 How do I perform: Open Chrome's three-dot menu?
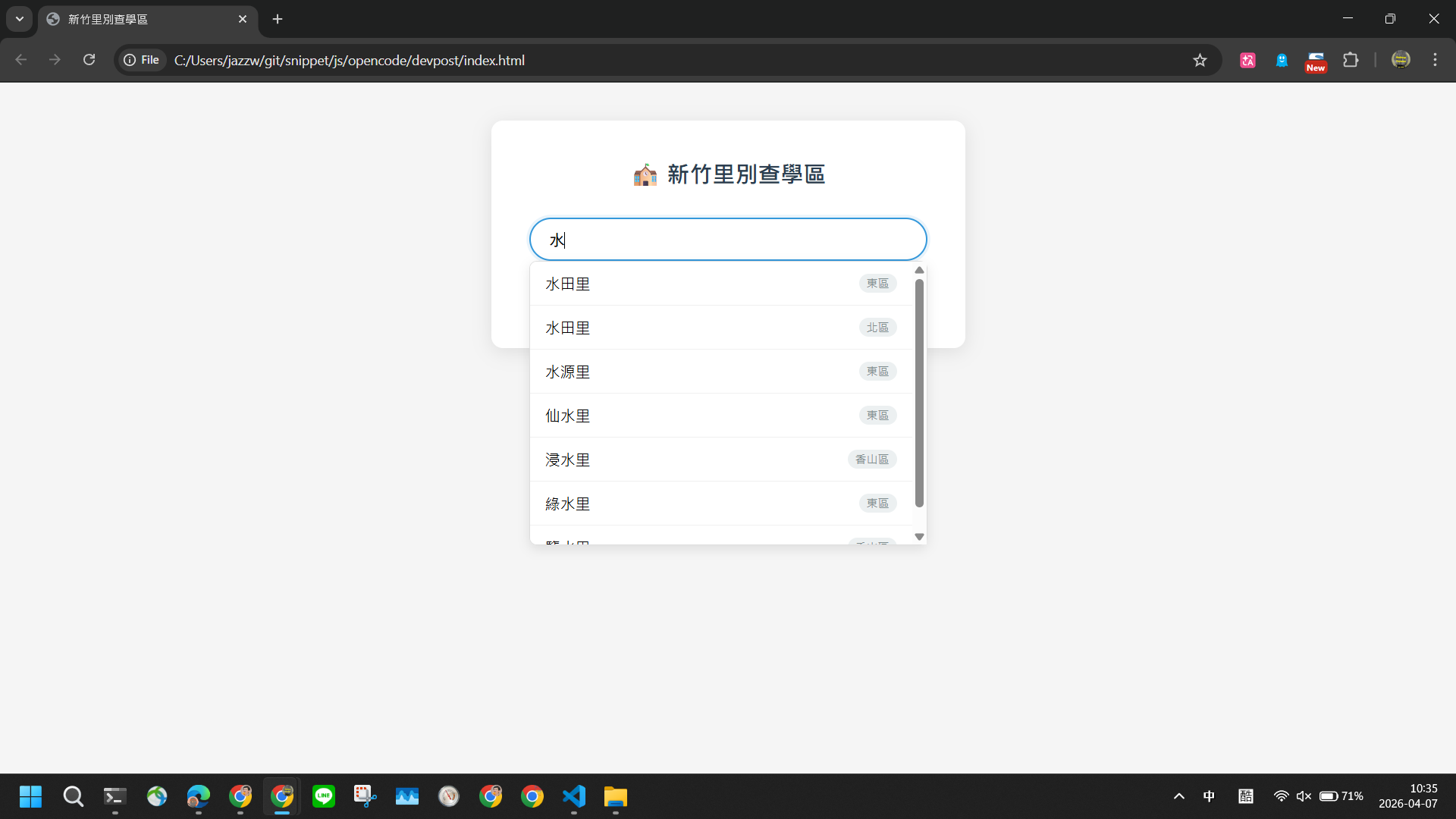coord(1435,60)
